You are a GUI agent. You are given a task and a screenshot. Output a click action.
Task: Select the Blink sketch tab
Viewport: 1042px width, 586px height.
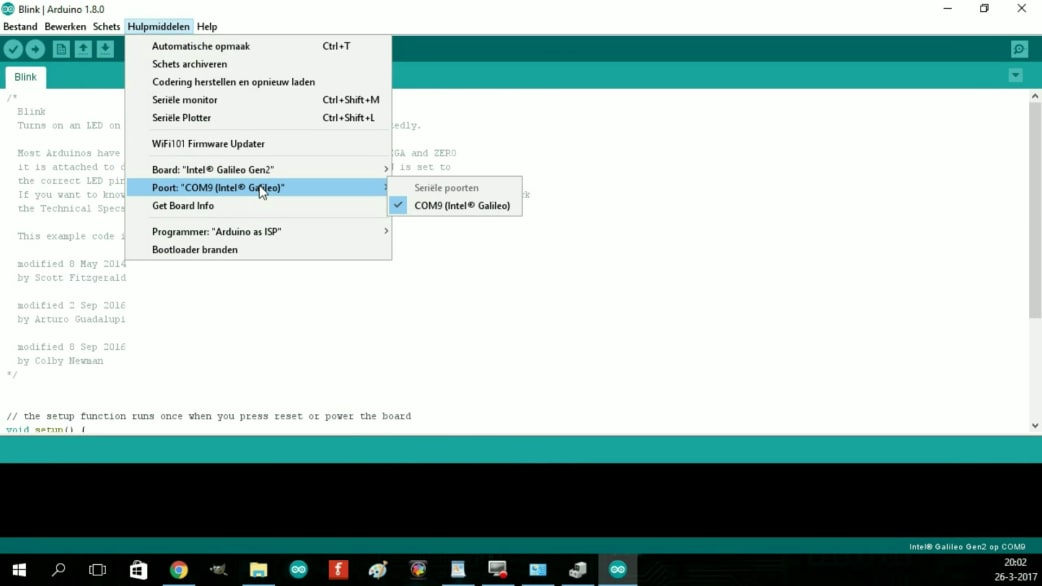(x=25, y=77)
